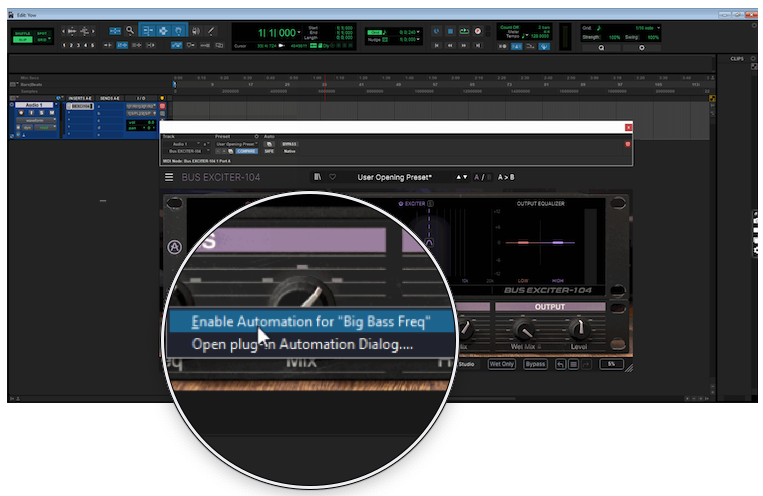
Task: Click the Native button
Action: click(290, 151)
